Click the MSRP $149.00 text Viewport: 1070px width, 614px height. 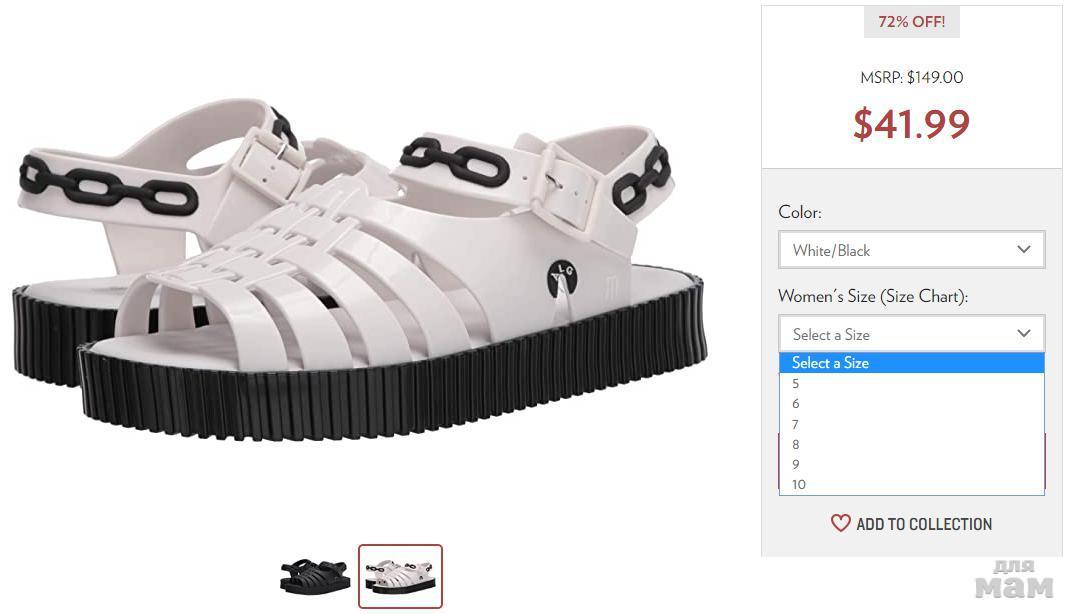click(911, 77)
